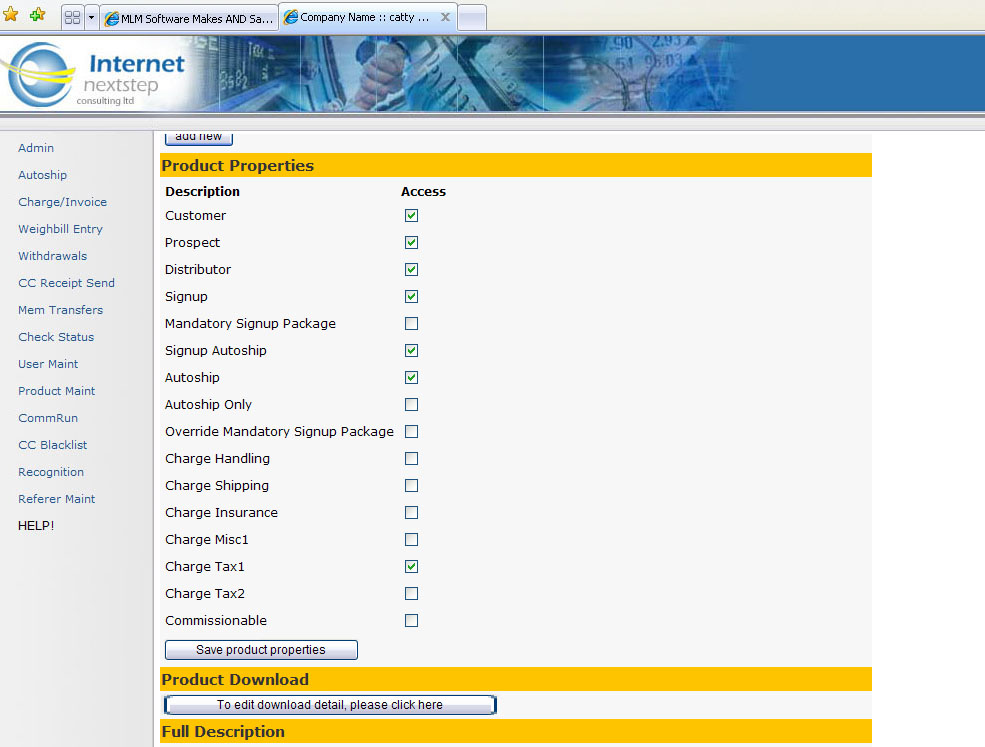Disable the Charge Tax1 checkbox
The height and width of the screenshot is (747, 985).
point(411,566)
